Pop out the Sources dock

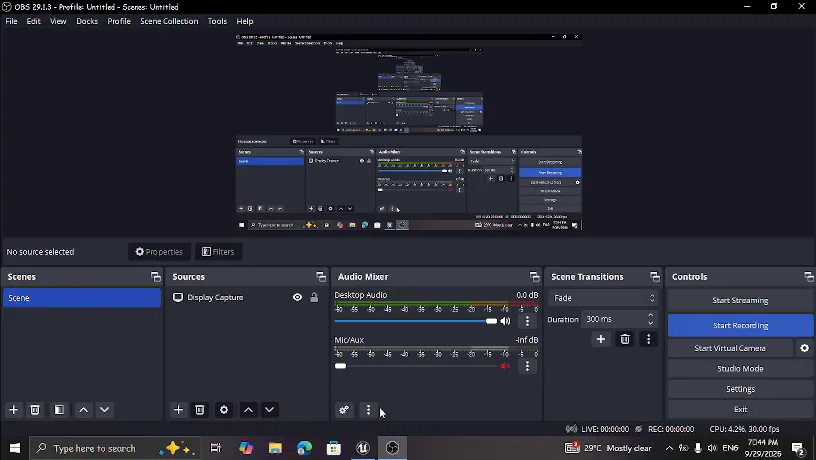(x=321, y=277)
